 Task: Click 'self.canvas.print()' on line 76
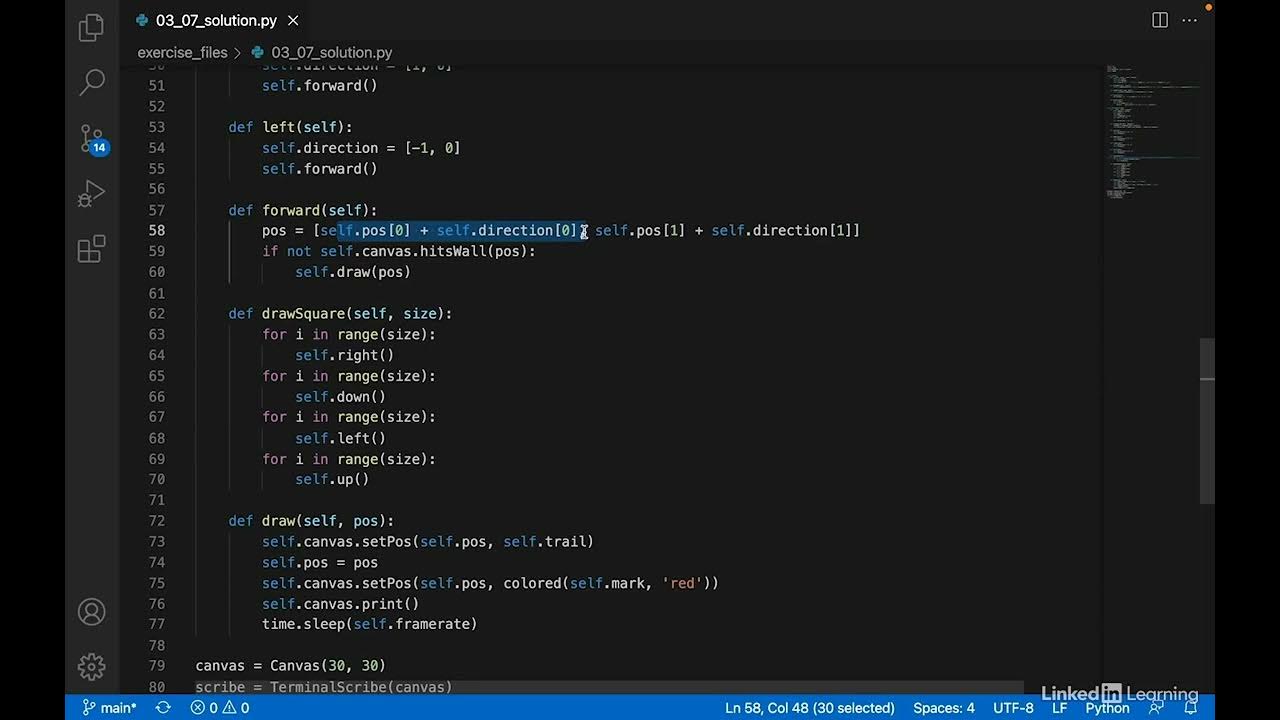340,604
